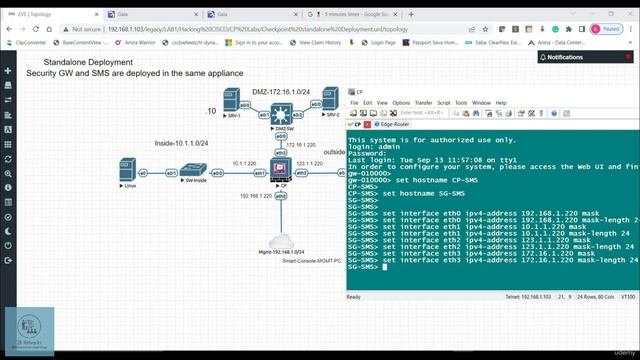Open the Extensions puzzle icon in Chrome
Screen dimensions: 640x360
pyautogui.click(x=569, y=29)
